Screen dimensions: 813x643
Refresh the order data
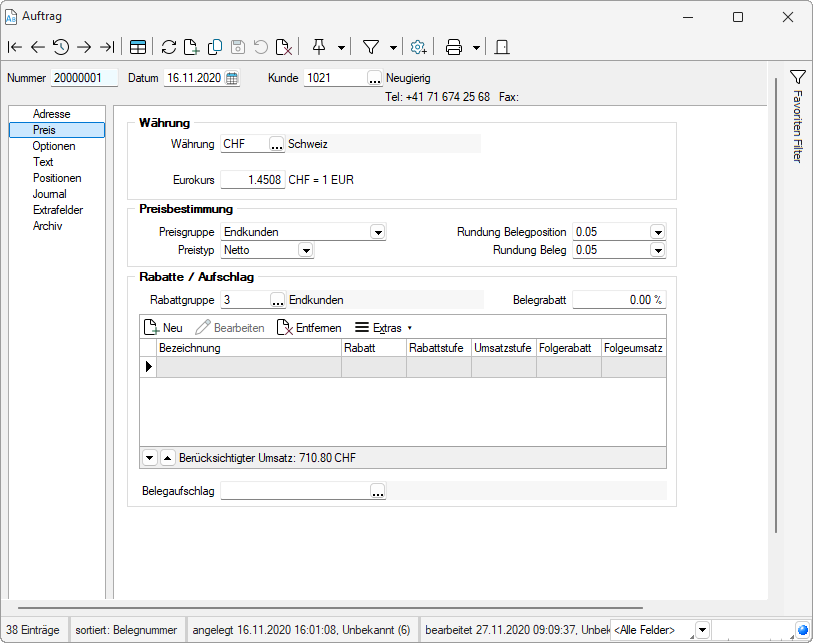168,47
